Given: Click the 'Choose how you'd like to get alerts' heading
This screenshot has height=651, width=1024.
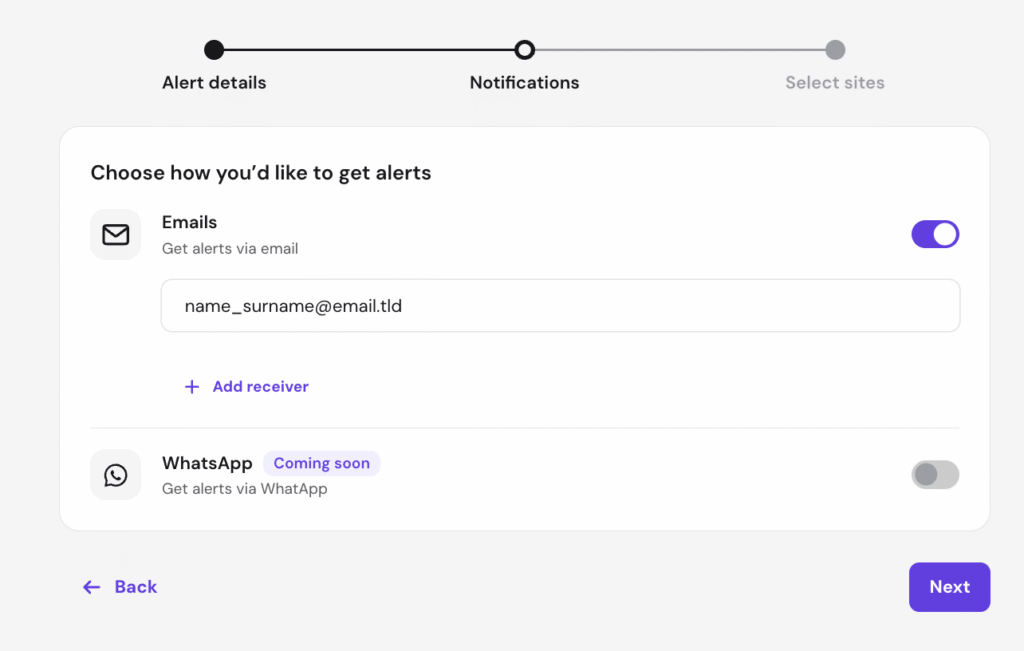Looking at the screenshot, I should [261, 173].
